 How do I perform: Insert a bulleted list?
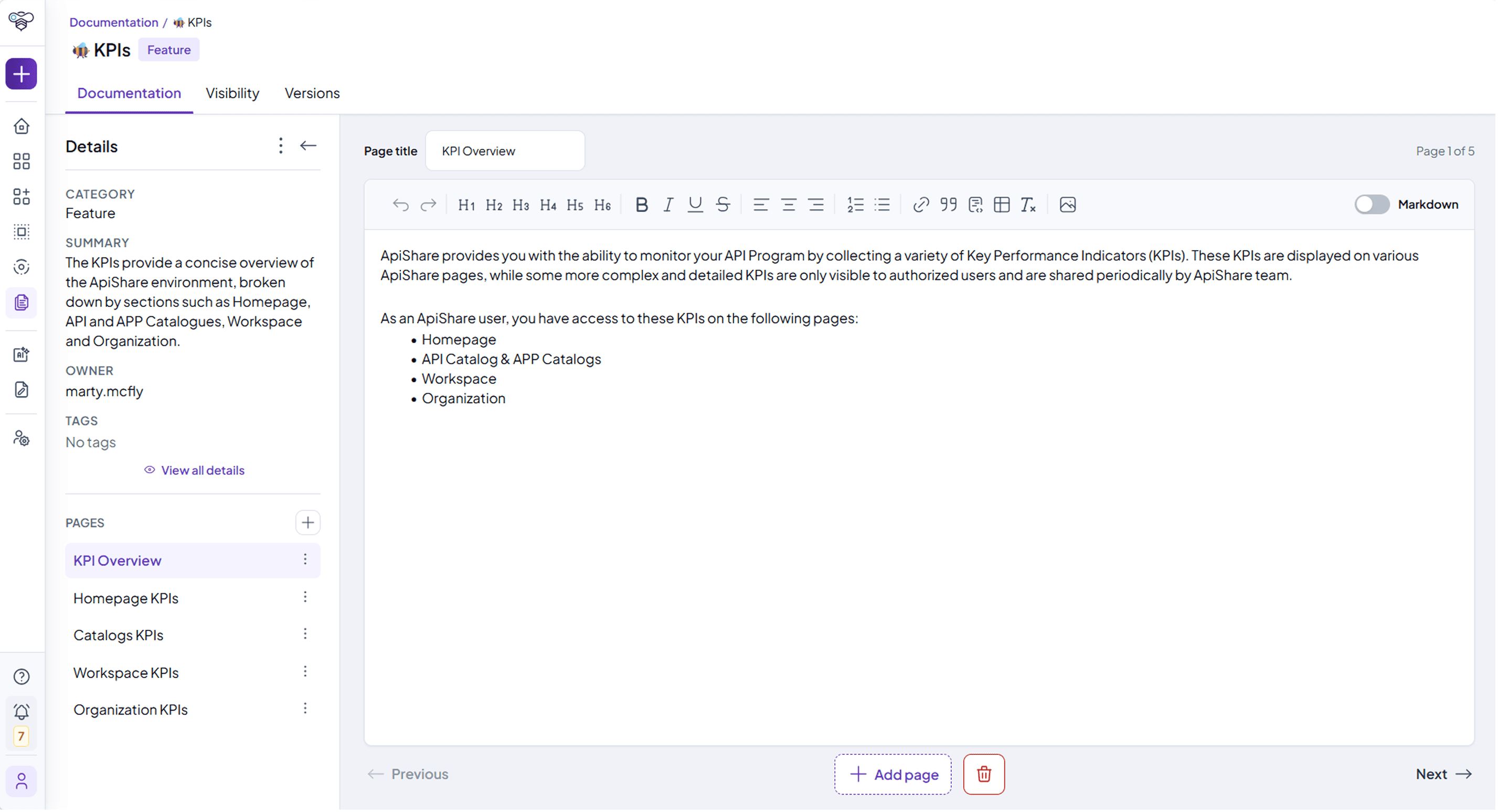[x=882, y=205]
